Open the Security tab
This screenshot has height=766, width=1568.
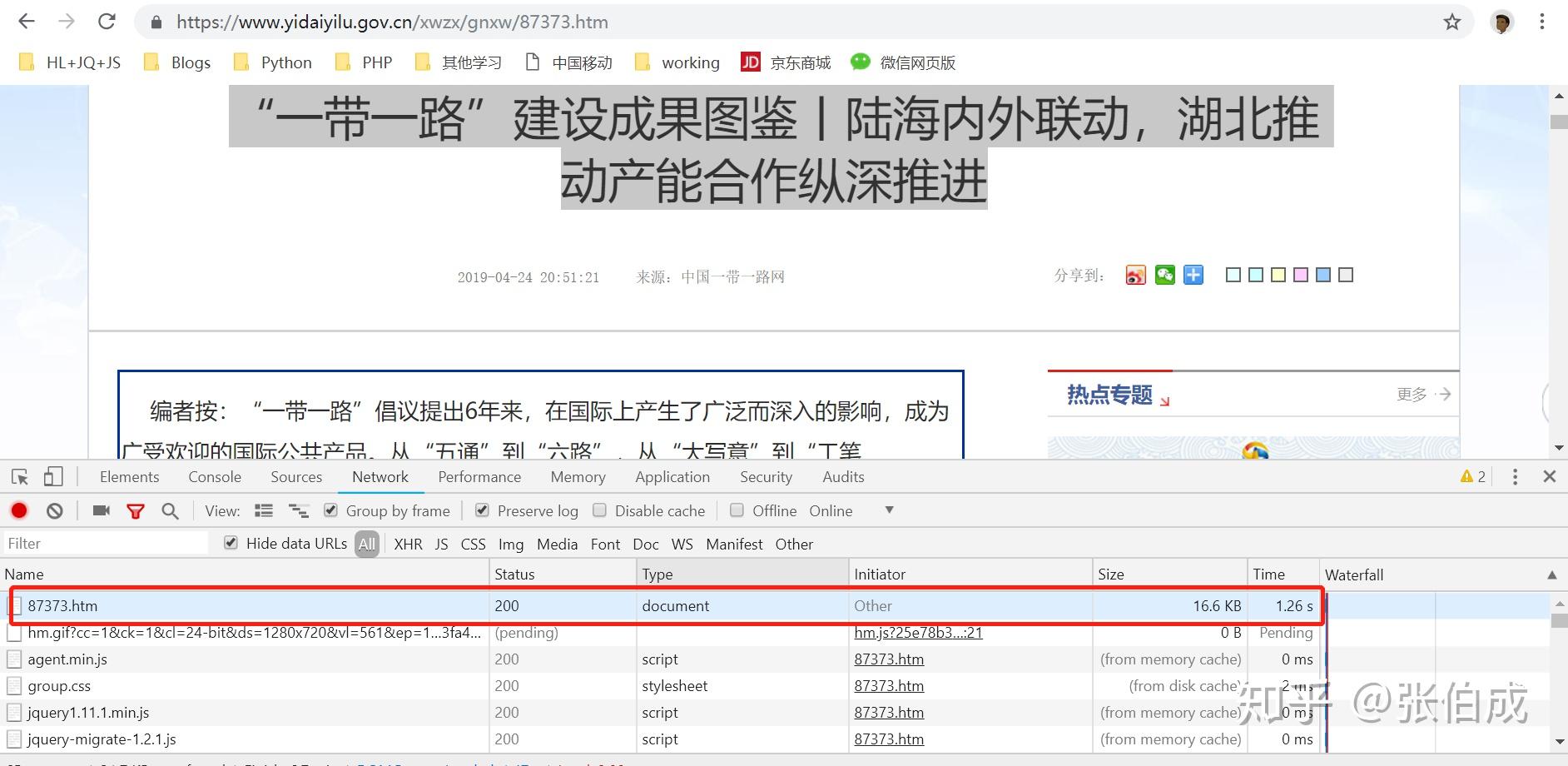coord(766,477)
